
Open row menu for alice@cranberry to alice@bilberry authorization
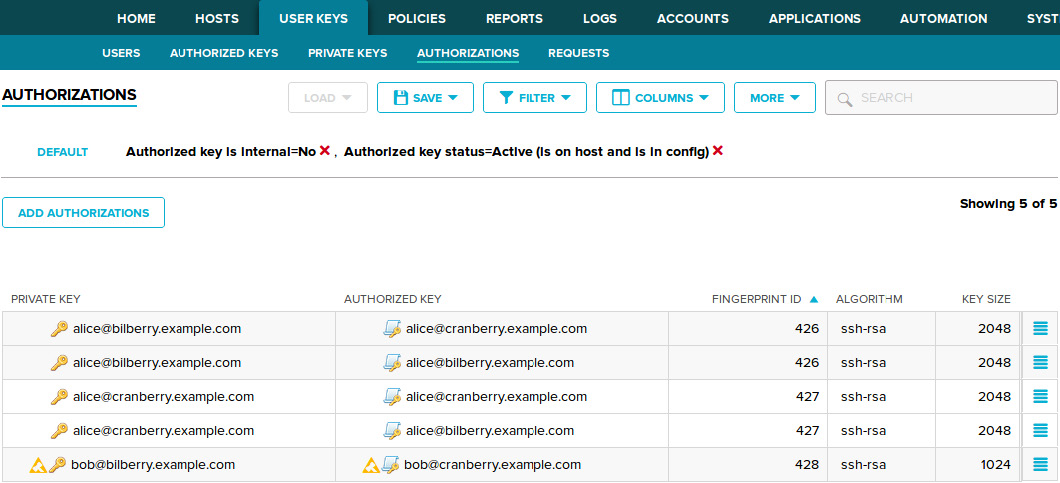click(1040, 430)
